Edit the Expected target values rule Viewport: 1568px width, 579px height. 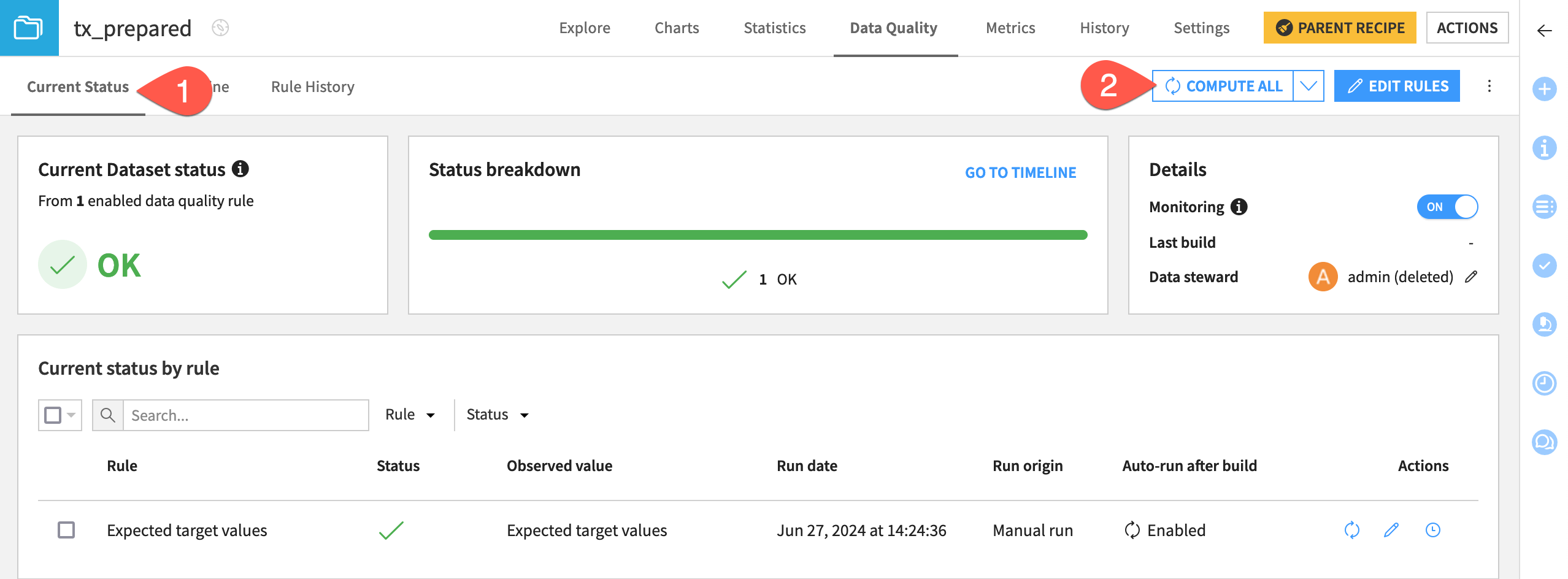1391,530
